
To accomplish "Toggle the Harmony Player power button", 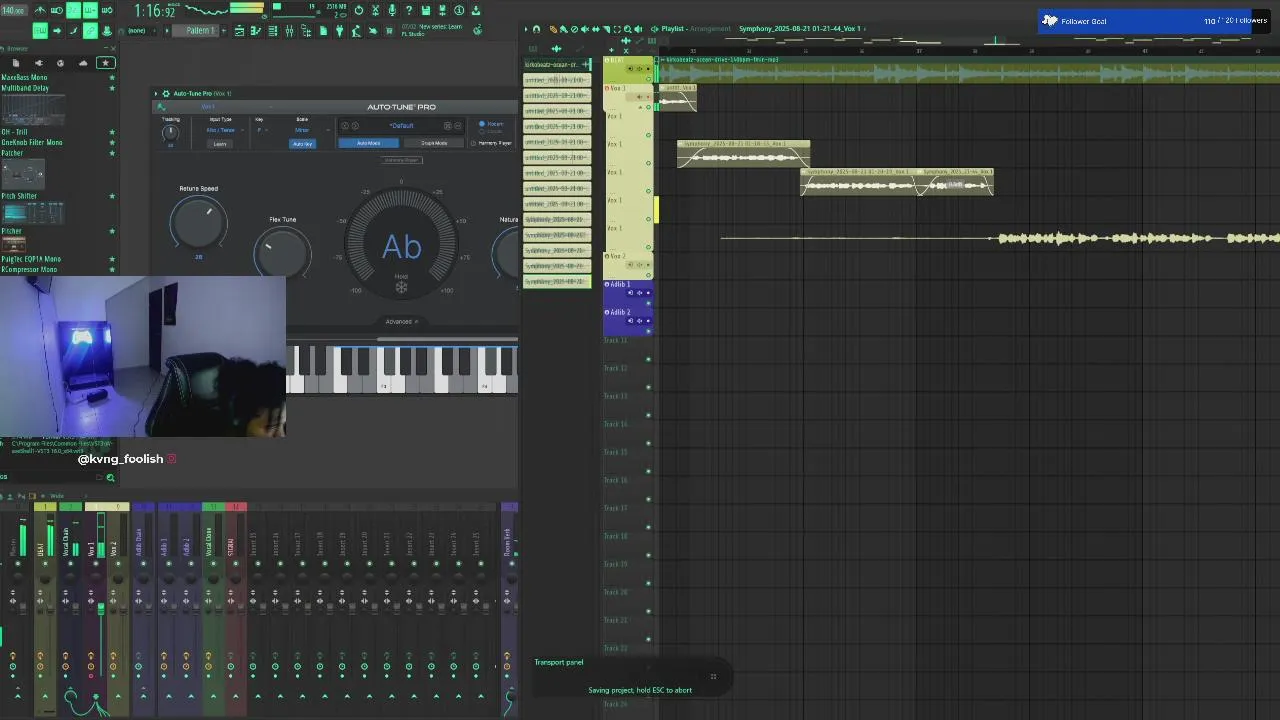I will click(473, 143).
